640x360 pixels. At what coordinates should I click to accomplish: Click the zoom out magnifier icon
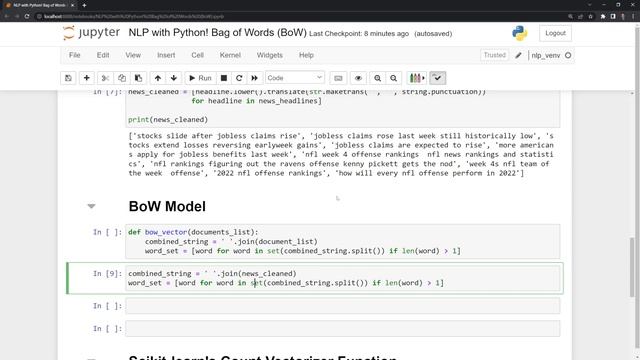tap(393, 78)
